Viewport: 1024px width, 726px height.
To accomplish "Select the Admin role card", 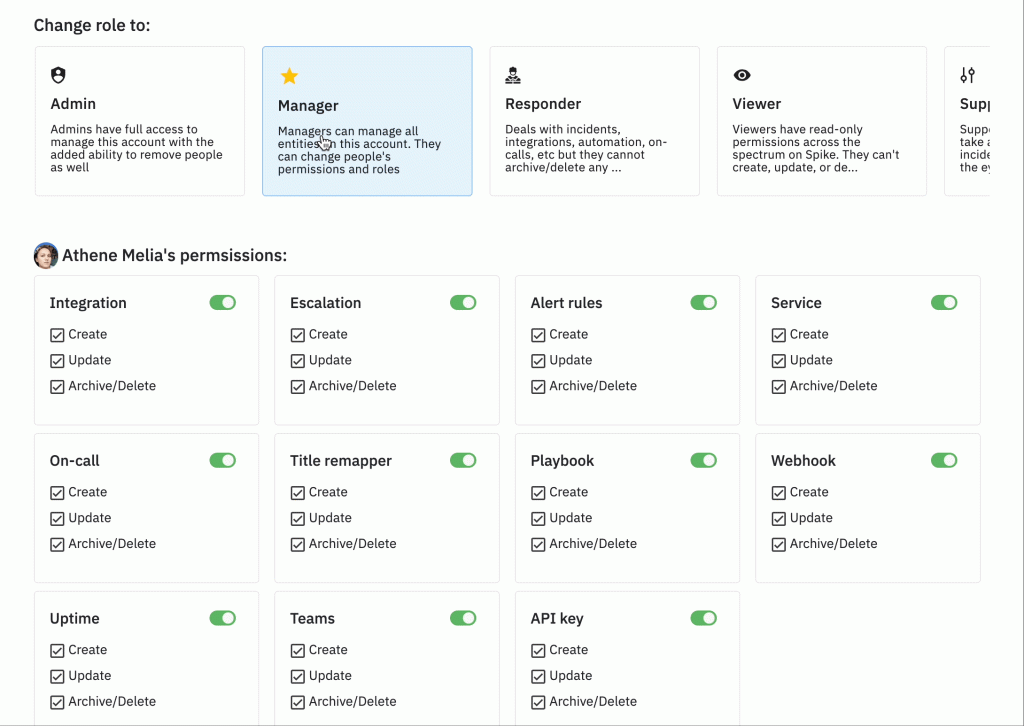I will (139, 121).
